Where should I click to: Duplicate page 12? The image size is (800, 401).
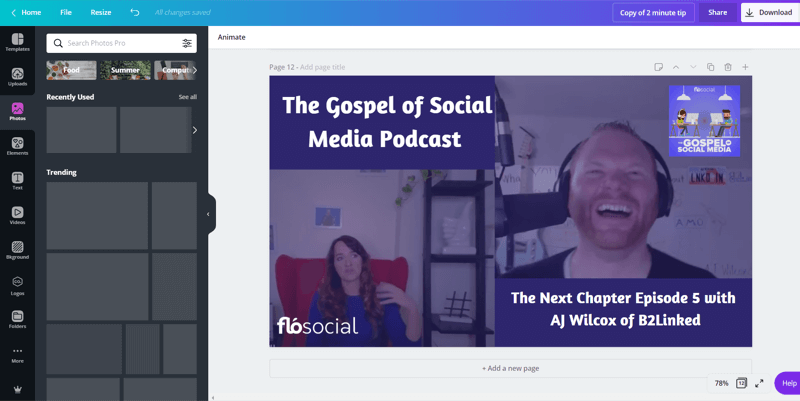(711, 67)
